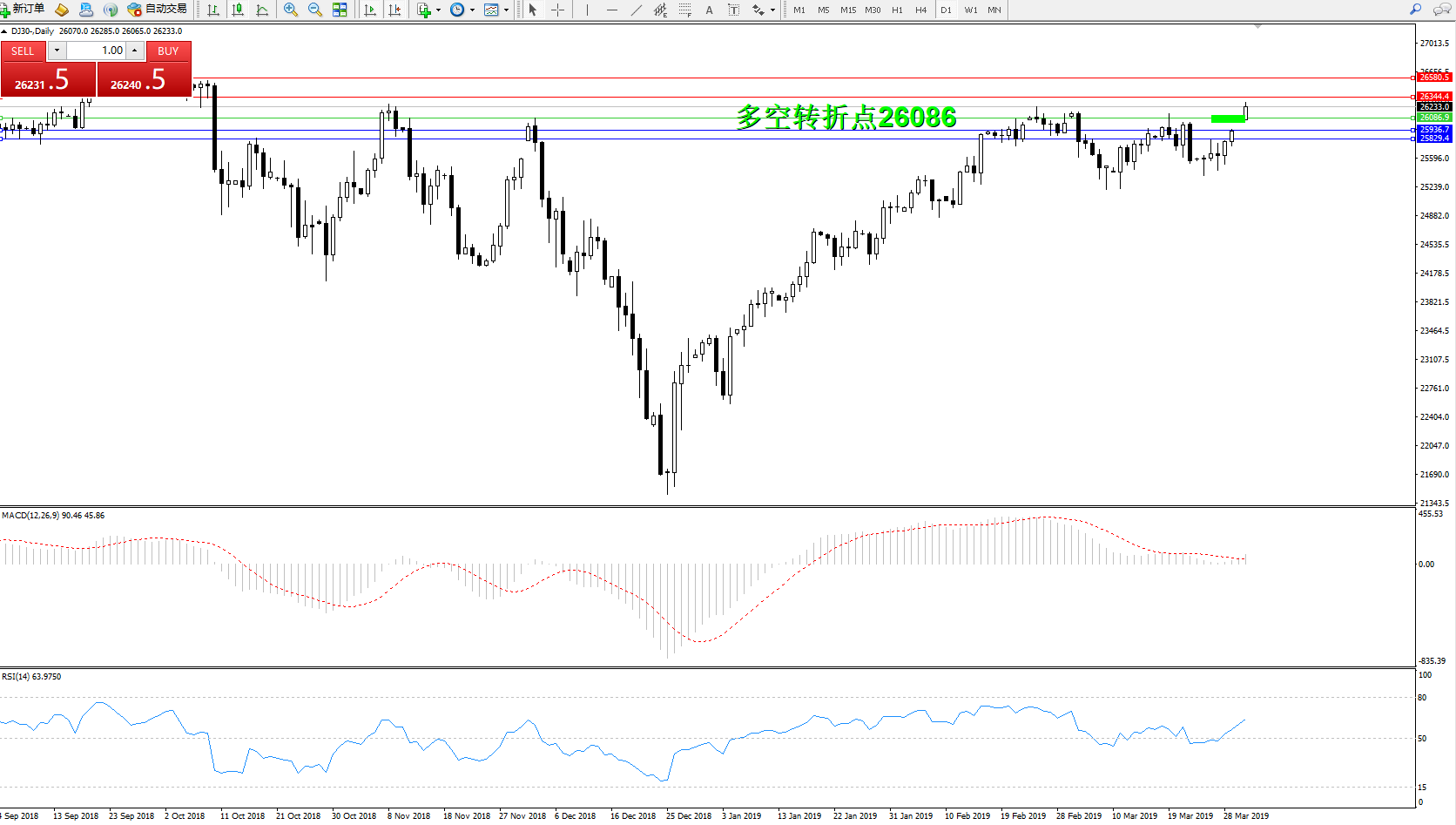1456x825 pixels.
Task: Switch to the H4 timeframe
Action: 920,10
